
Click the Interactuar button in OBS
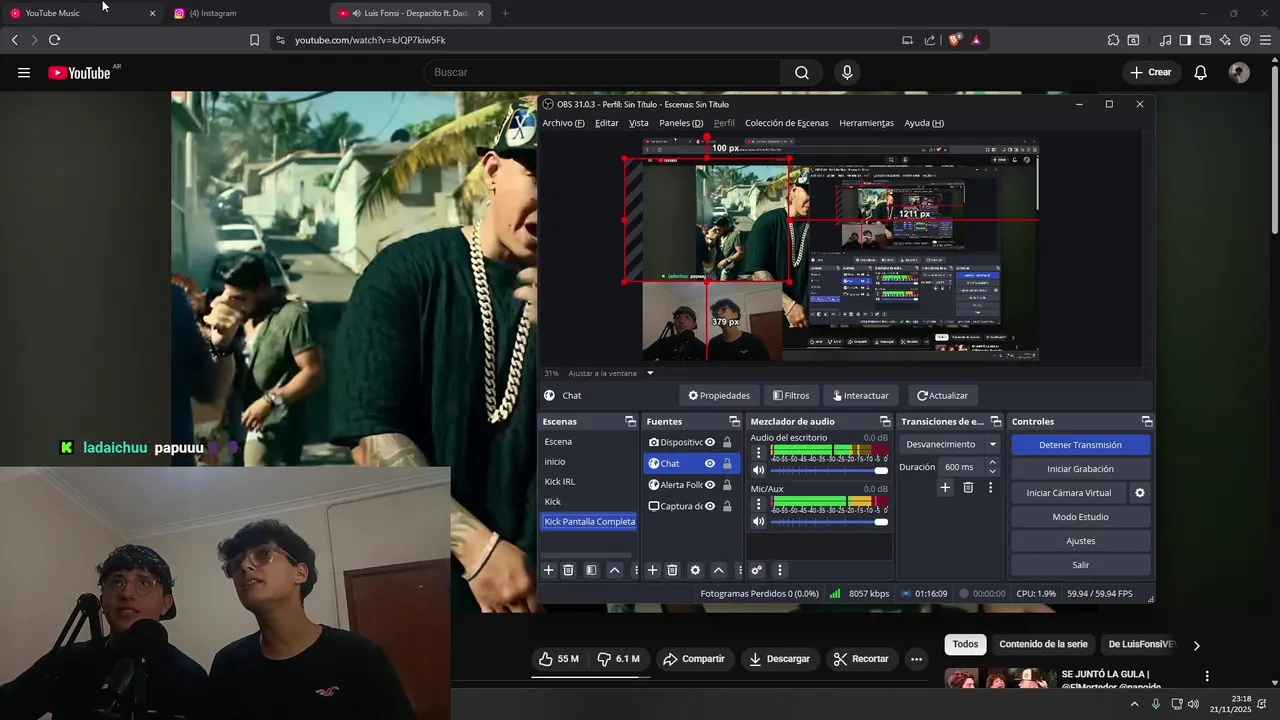click(x=861, y=395)
